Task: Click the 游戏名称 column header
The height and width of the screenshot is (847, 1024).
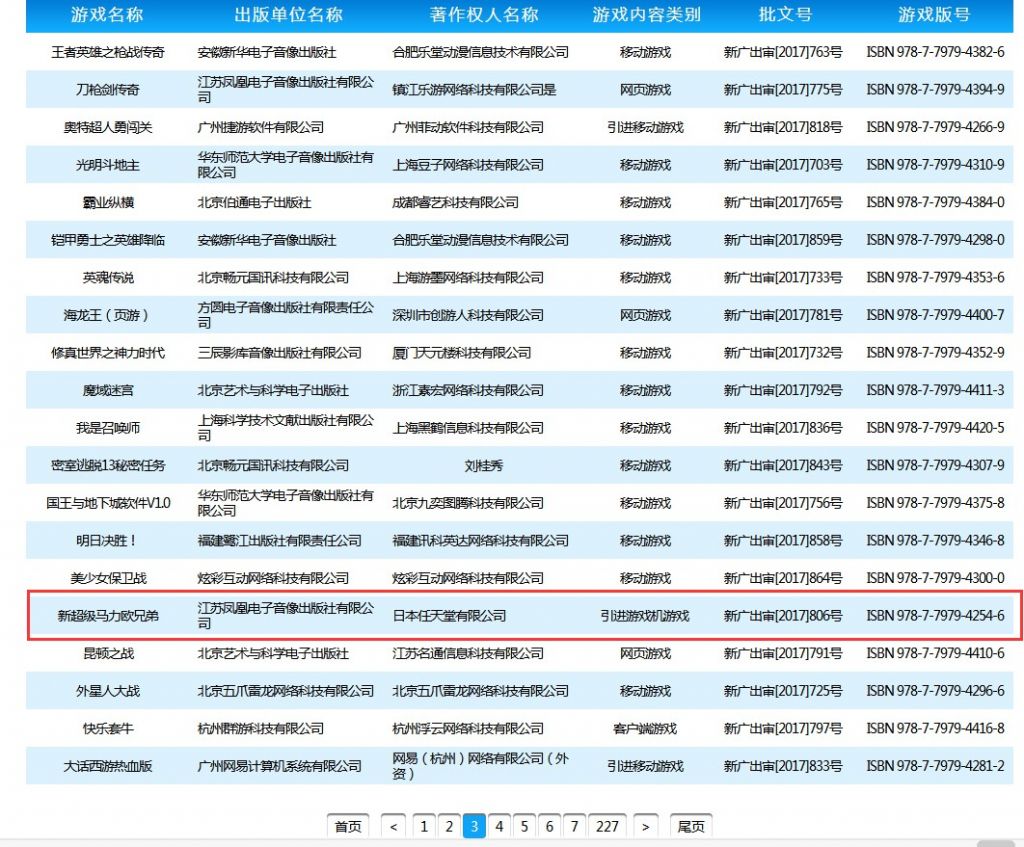Action: (x=107, y=14)
